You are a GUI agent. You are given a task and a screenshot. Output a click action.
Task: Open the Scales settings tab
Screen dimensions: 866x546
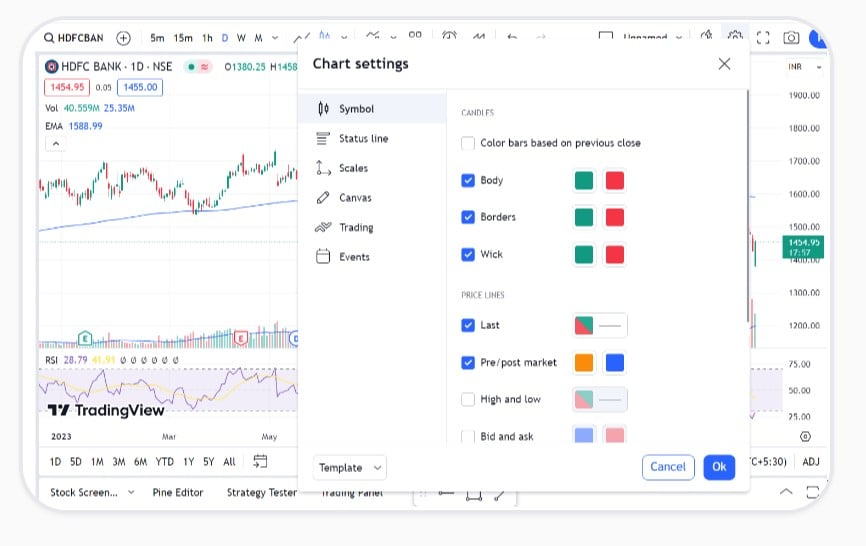[353, 168]
